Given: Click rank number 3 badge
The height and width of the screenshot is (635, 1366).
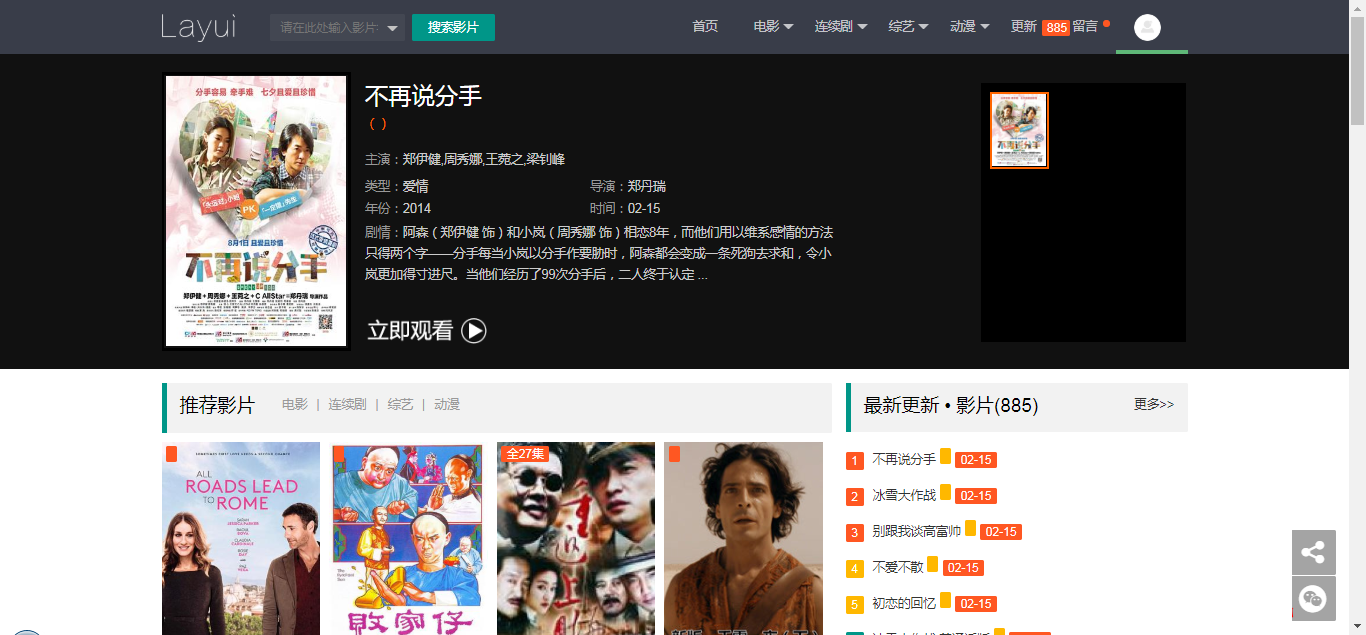Looking at the screenshot, I should [x=855, y=533].
